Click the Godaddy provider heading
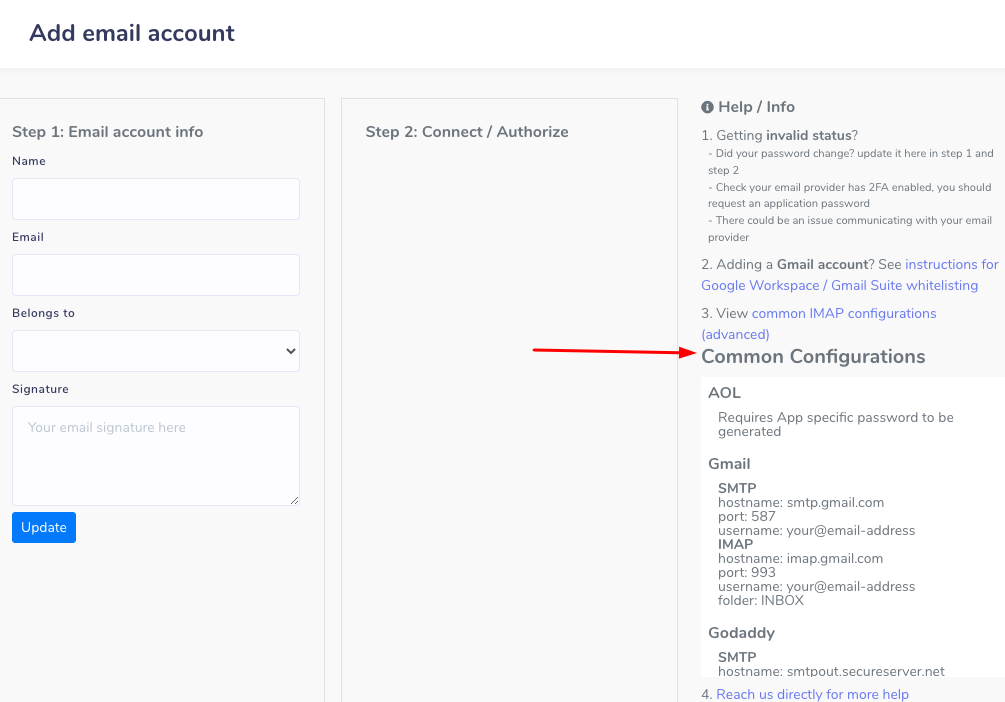Screen dimensions: 1005x702 [741, 633]
